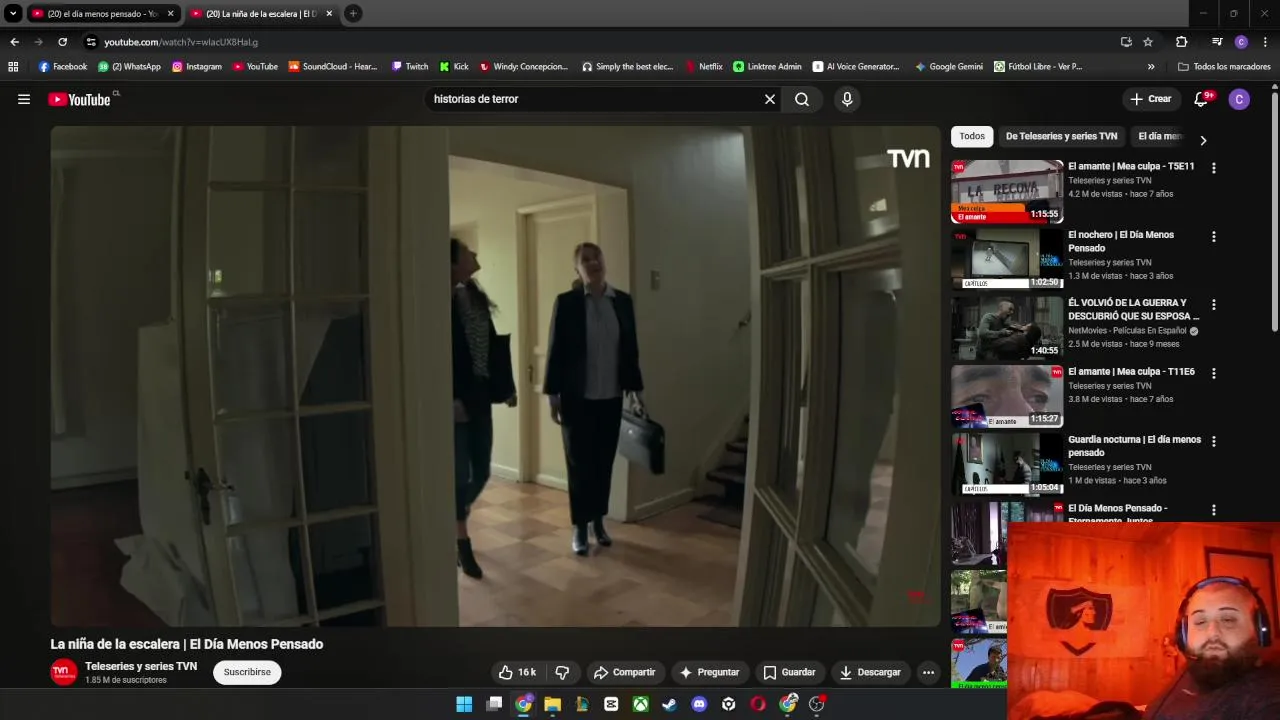Open Google Gemini bookmark
The width and height of the screenshot is (1280, 720).
click(949, 67)
